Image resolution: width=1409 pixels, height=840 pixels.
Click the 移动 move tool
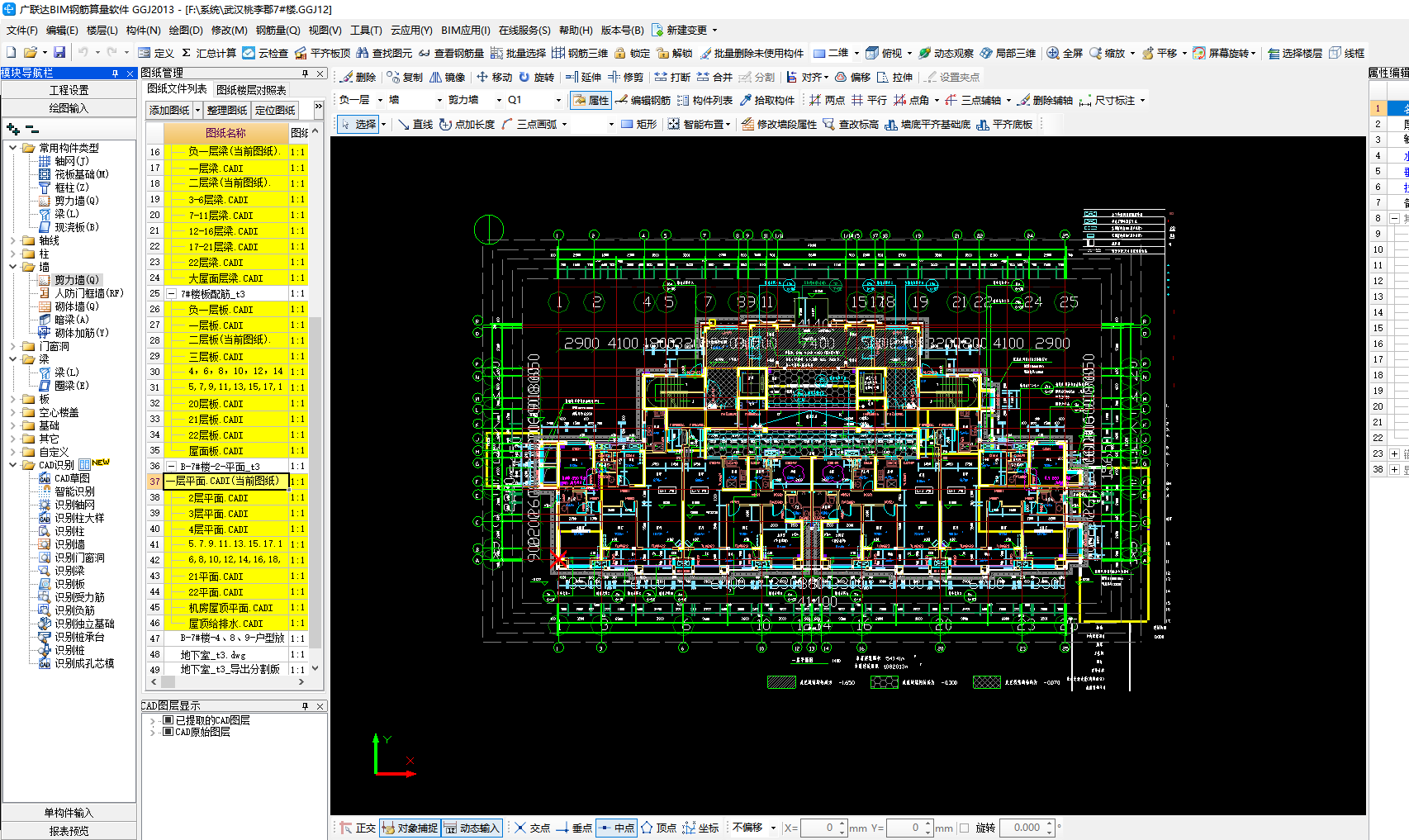coord(494,77)
